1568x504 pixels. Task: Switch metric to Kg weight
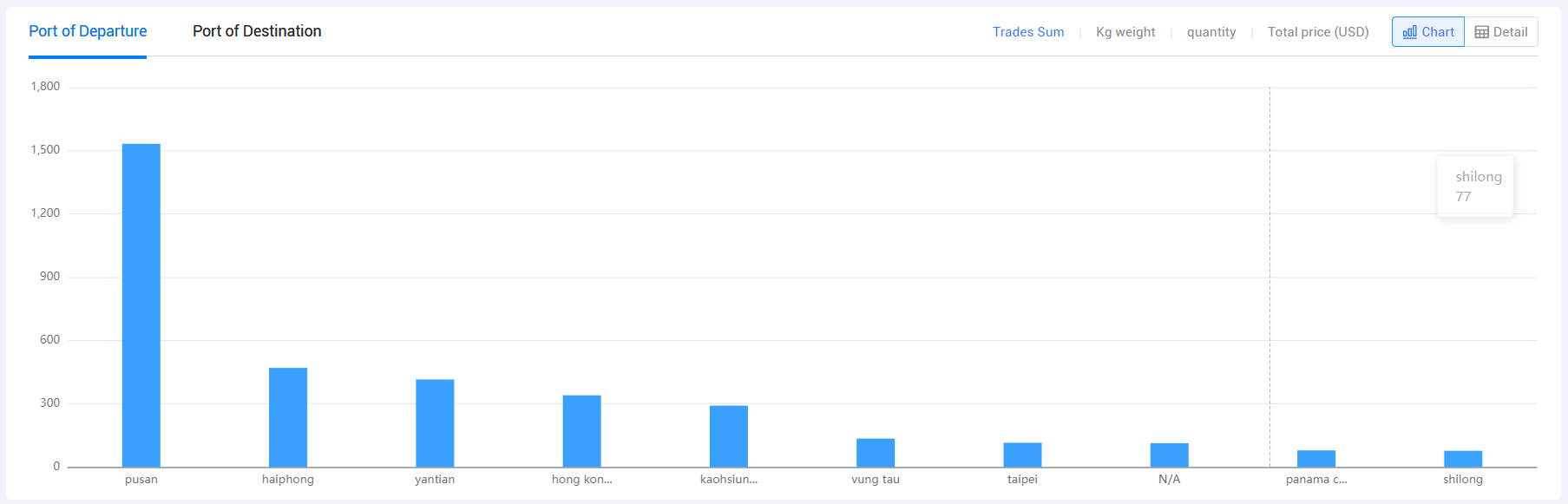(1125, 32)
